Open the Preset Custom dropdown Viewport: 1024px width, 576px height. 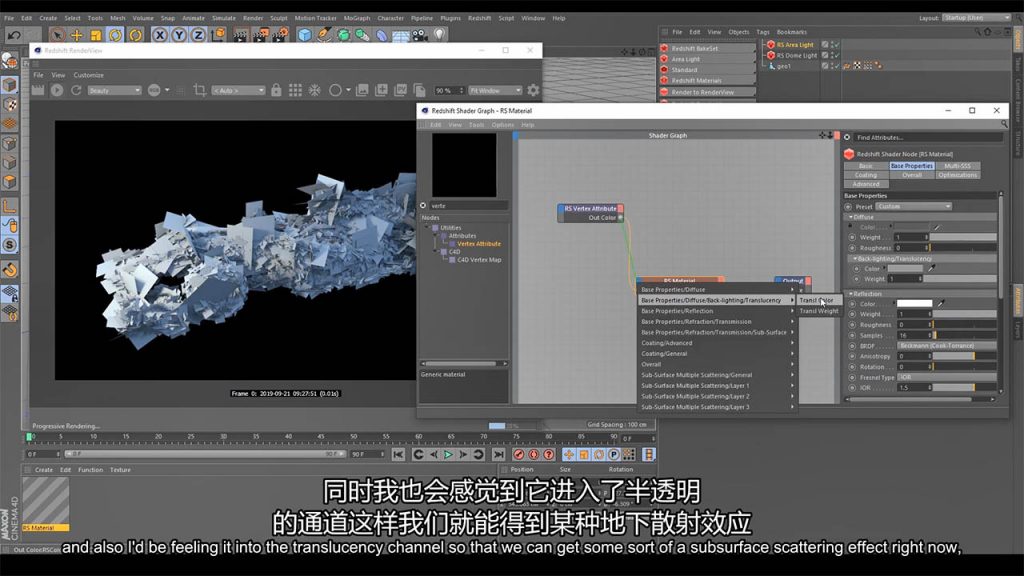913,206
